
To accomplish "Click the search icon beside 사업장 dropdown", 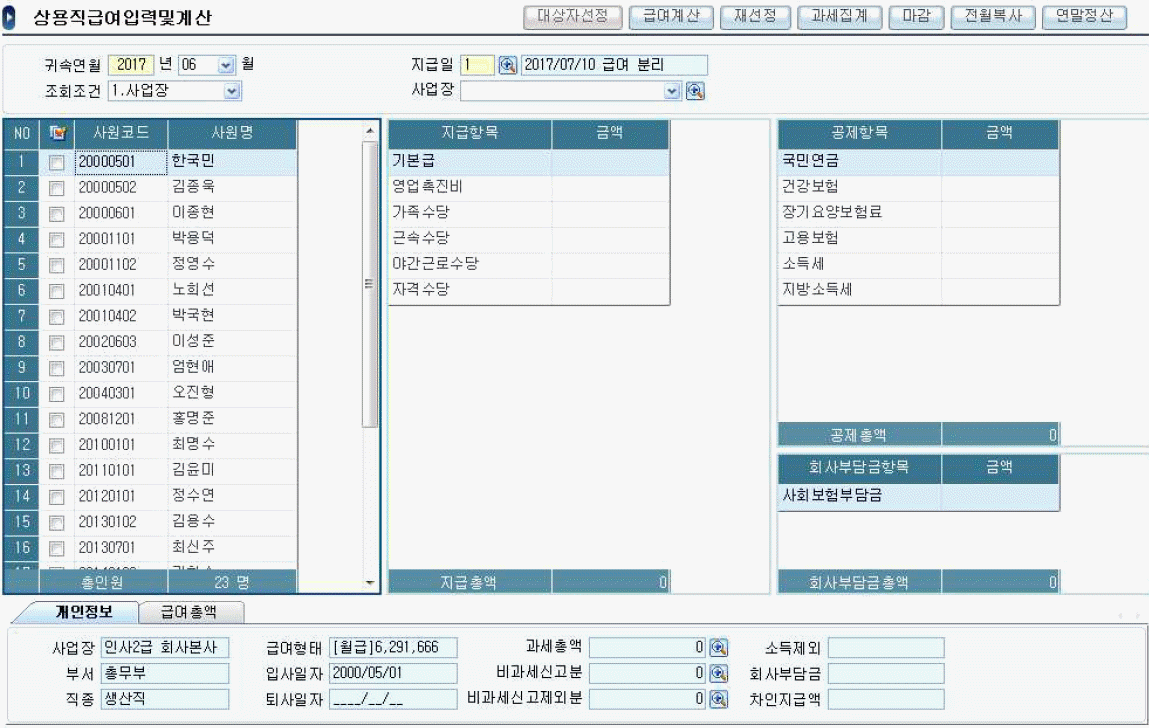I will pyautogui.click(x=696, y=91).
